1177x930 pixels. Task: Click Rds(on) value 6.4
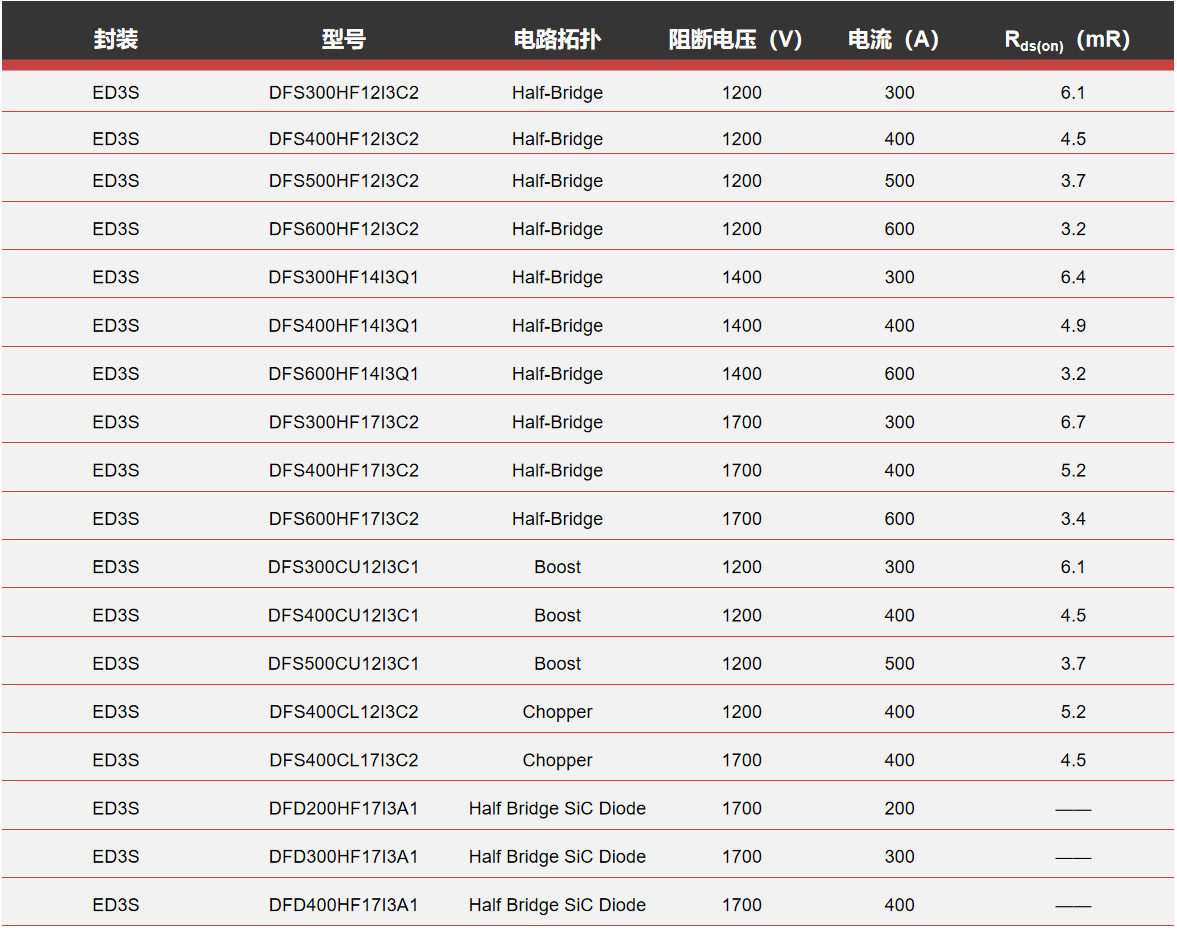pyautogui.click(x=1073, y=277)
